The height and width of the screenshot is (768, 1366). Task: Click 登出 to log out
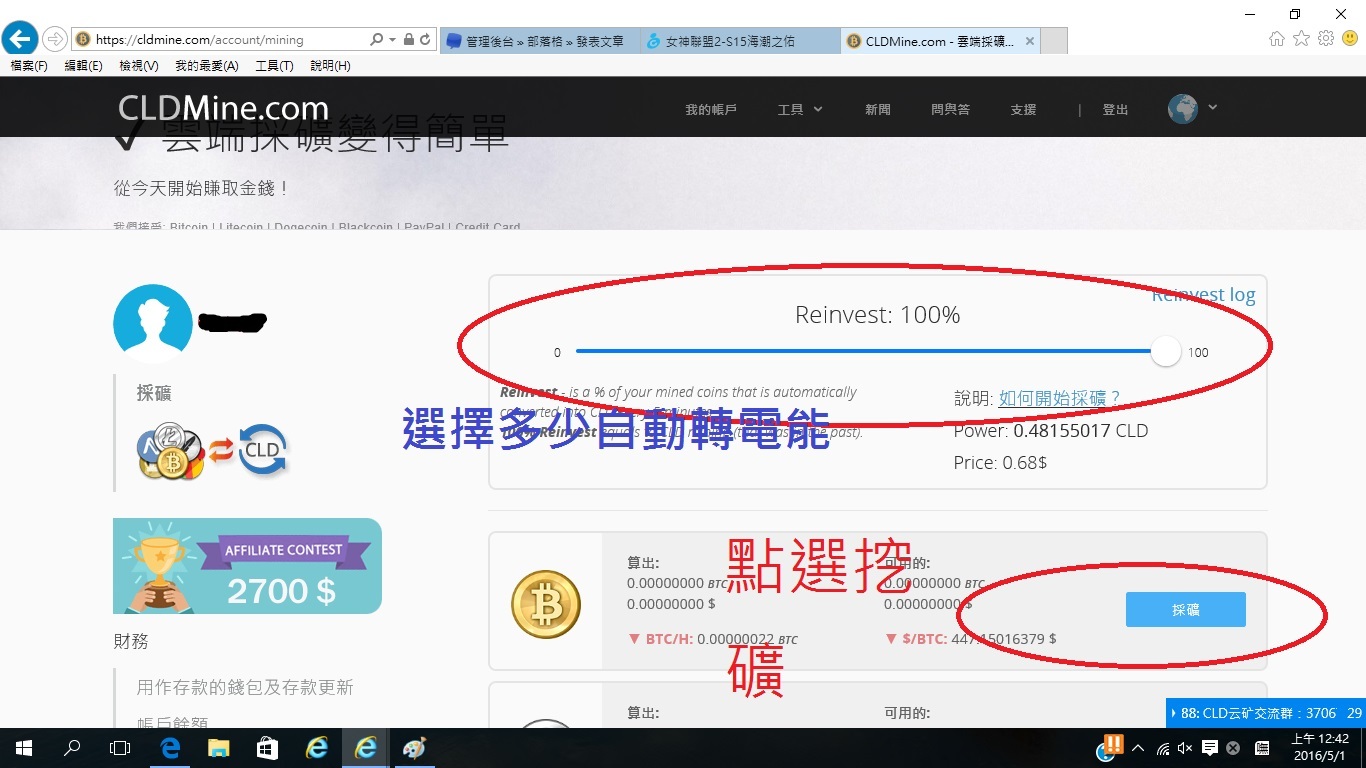coord(1115,110)
